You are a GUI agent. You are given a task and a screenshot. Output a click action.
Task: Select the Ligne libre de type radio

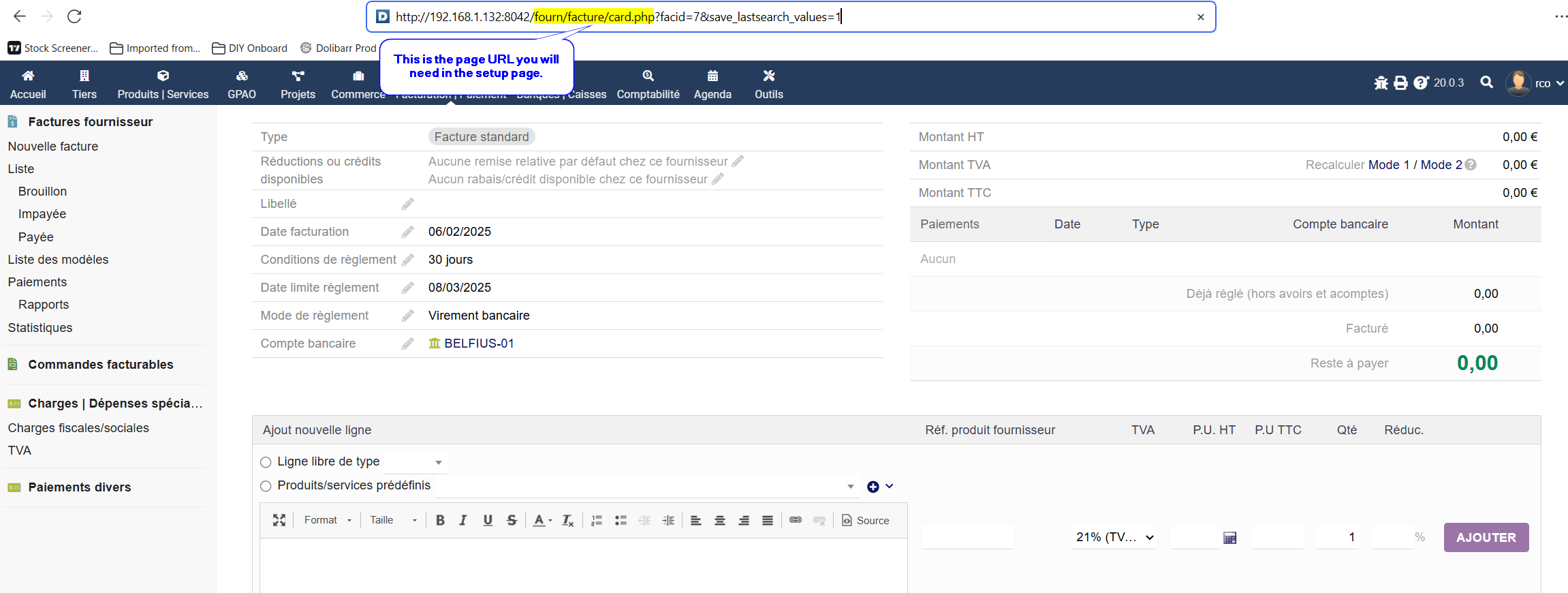(266, 462)
